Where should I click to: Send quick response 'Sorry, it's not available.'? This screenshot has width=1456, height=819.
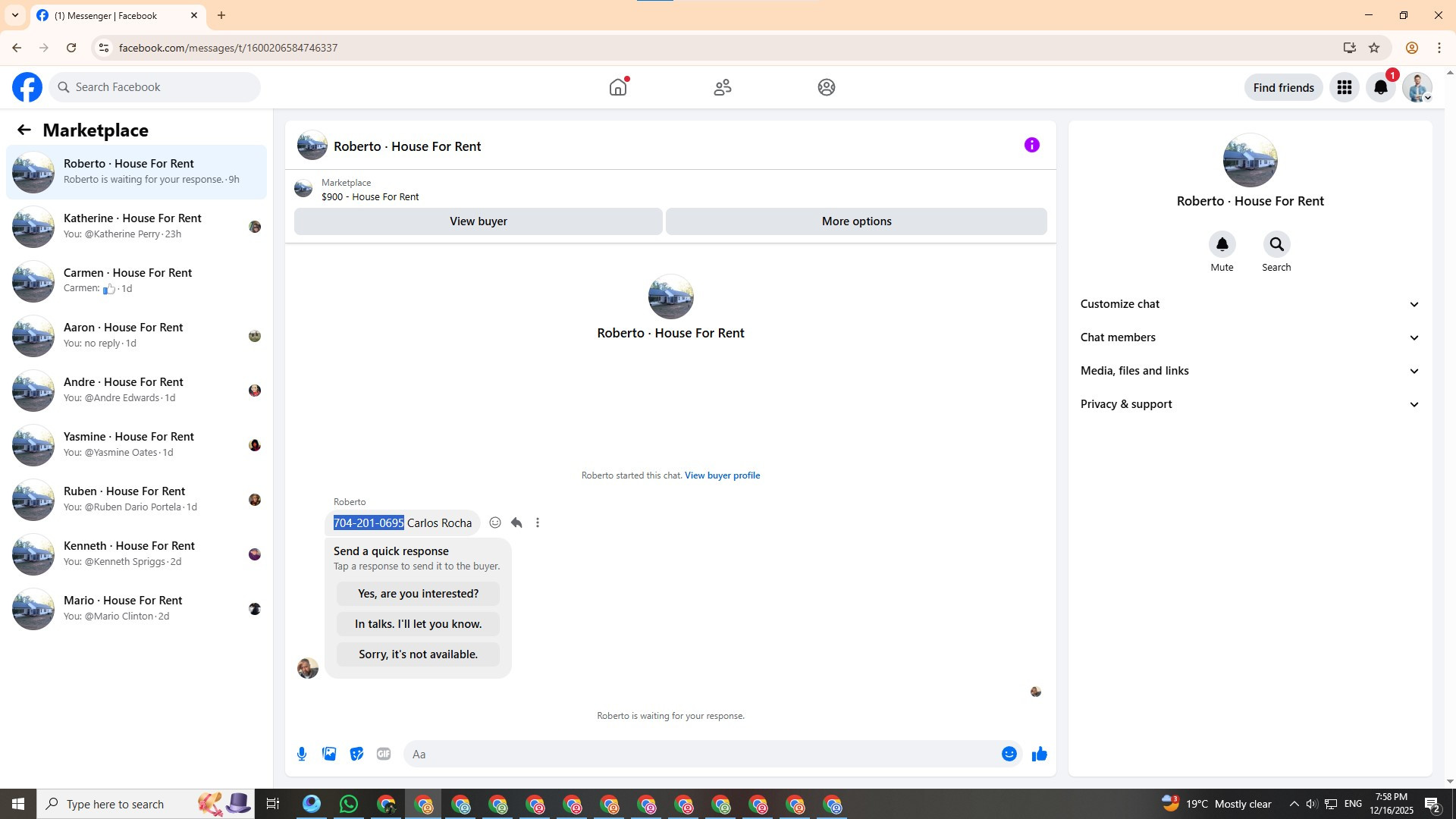(x=418, y=654)
